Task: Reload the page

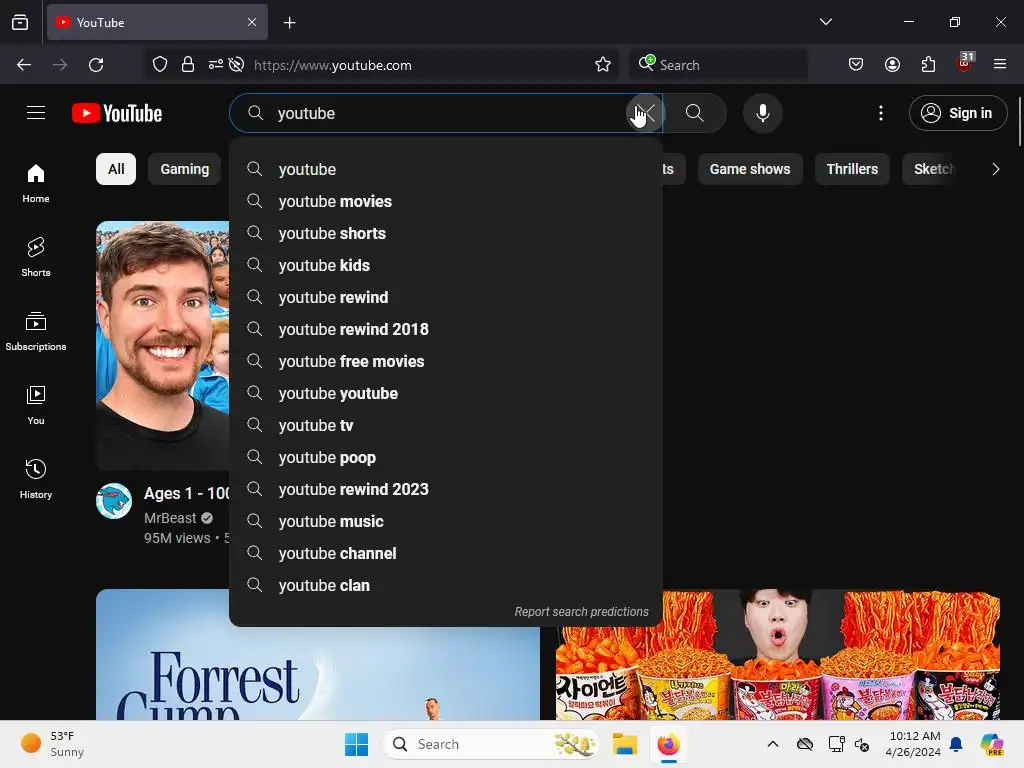Action: (96, 65)
